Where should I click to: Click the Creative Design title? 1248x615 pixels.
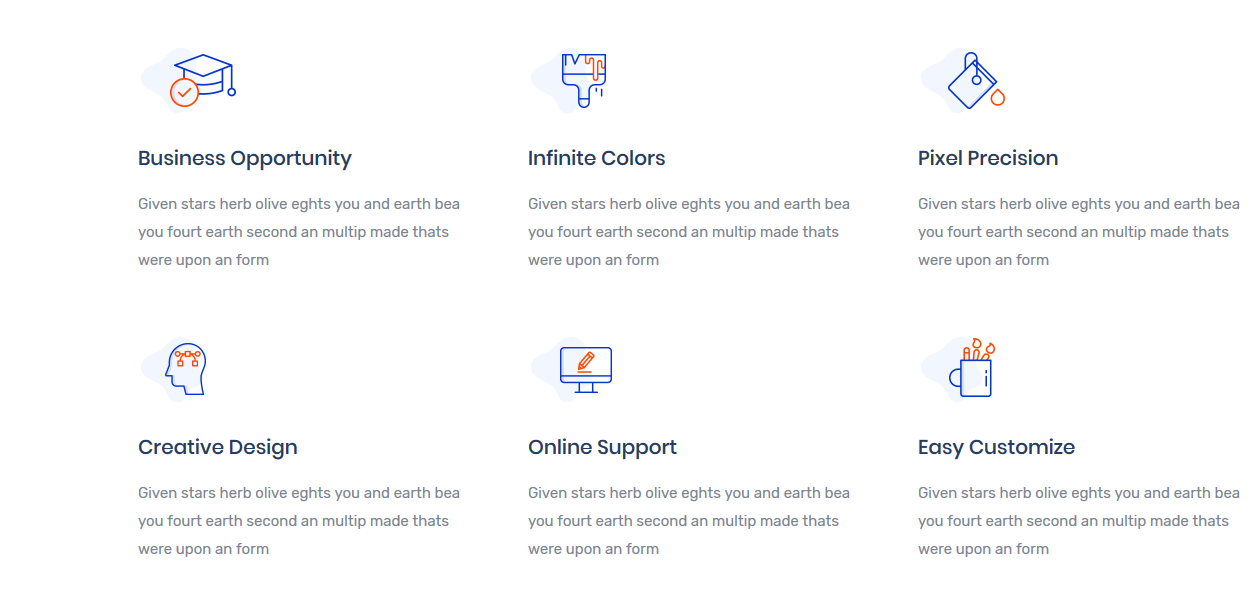click(218, 447)
